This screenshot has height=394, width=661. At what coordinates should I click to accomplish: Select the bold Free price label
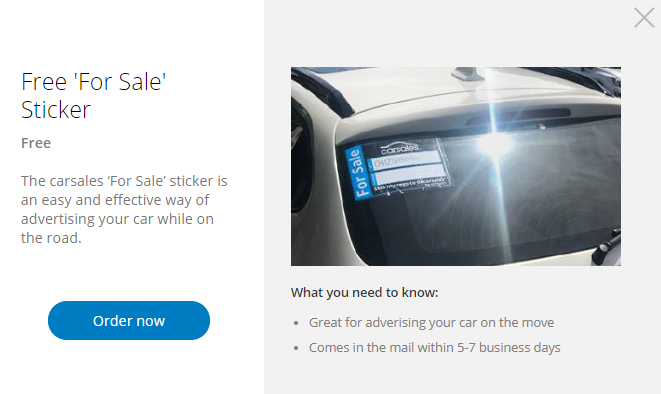tap(36, 143)
